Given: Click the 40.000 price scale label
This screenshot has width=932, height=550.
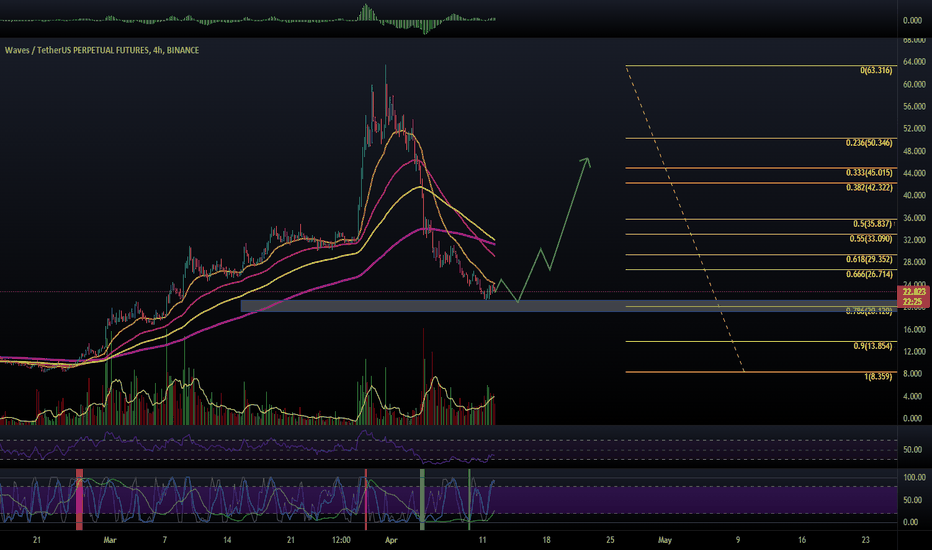Looking at the screenshot, I should [x=914, y=195].
